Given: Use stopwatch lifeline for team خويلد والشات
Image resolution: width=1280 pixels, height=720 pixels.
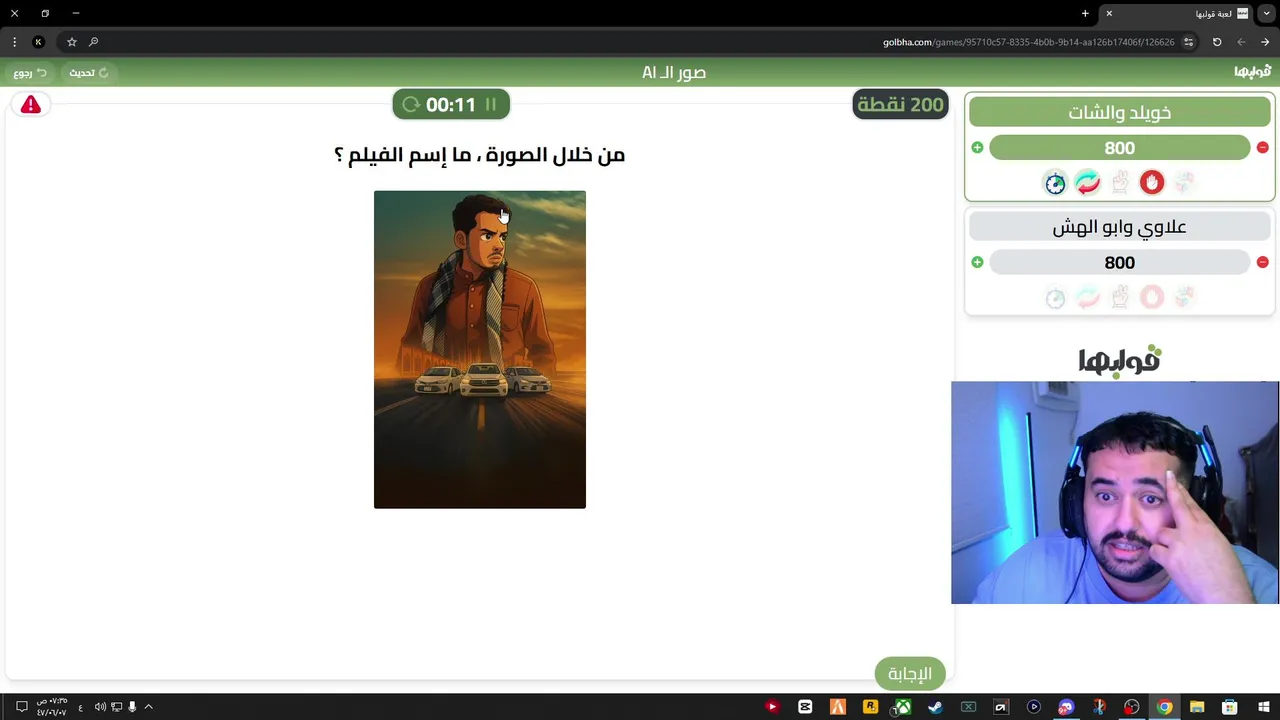Looking at the screenshot, I should click(1055, 182).
